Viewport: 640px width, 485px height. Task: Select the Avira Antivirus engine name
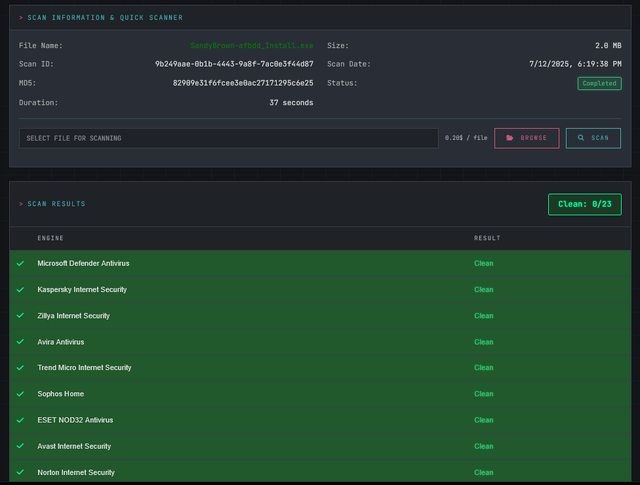pos(61,342)
